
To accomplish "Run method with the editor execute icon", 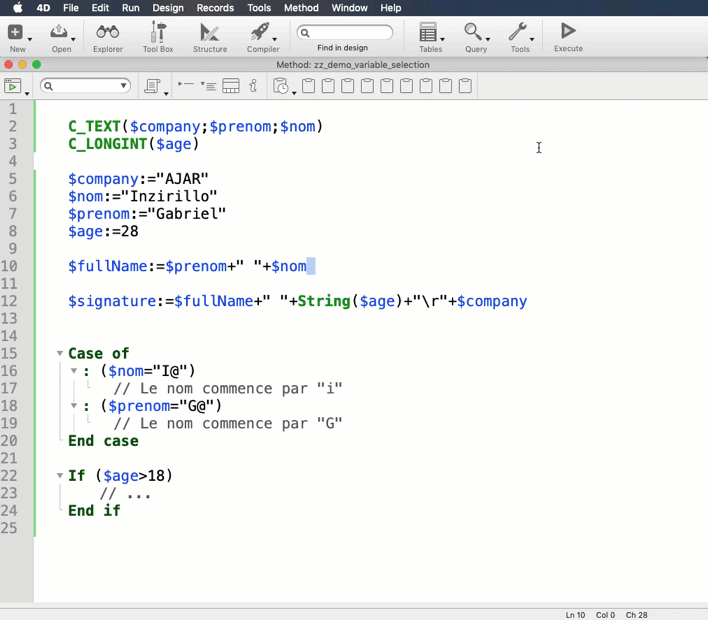I will (x=13, y=86).
